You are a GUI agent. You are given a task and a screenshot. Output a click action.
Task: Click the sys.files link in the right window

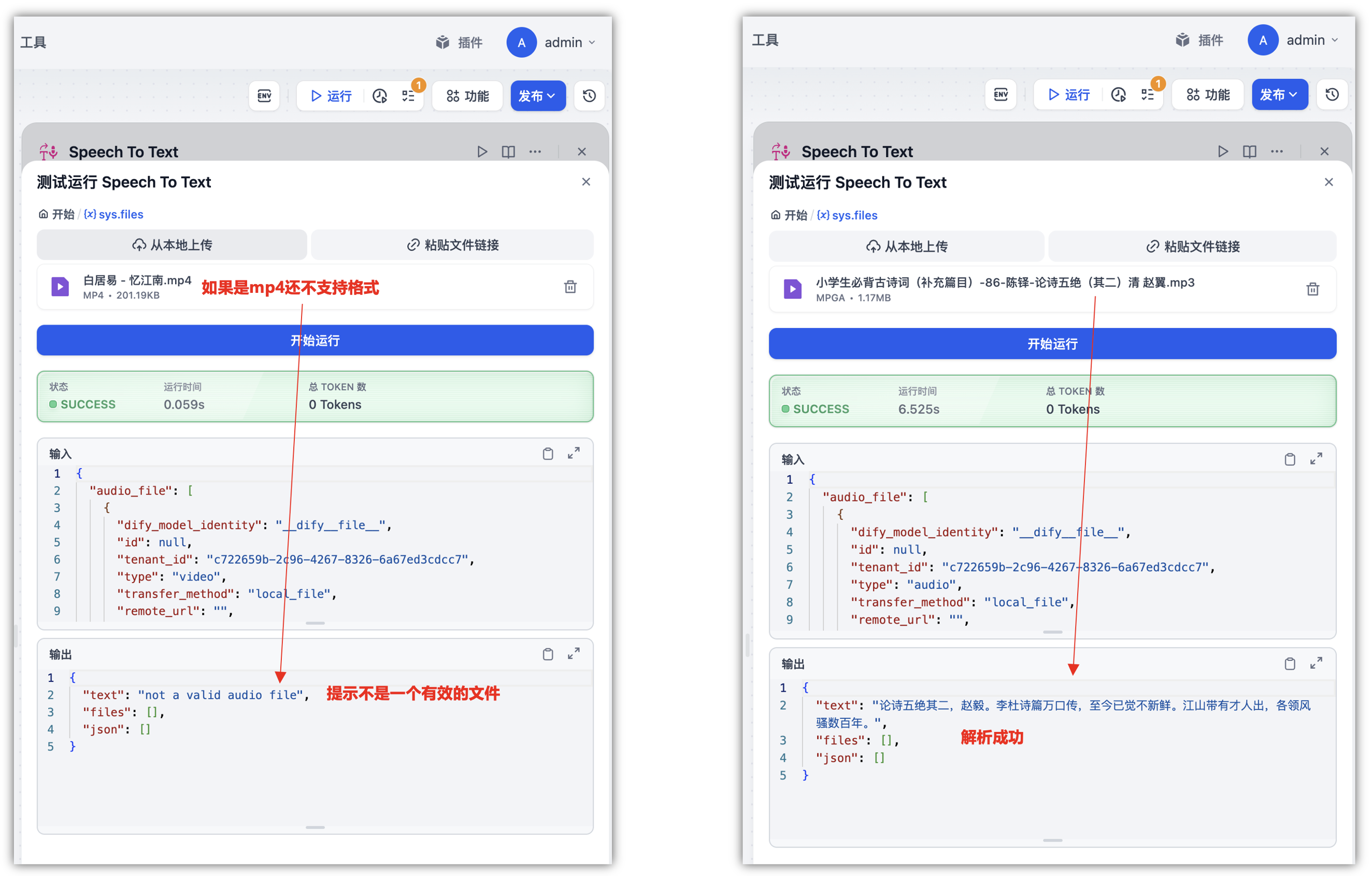coord(853,216)
